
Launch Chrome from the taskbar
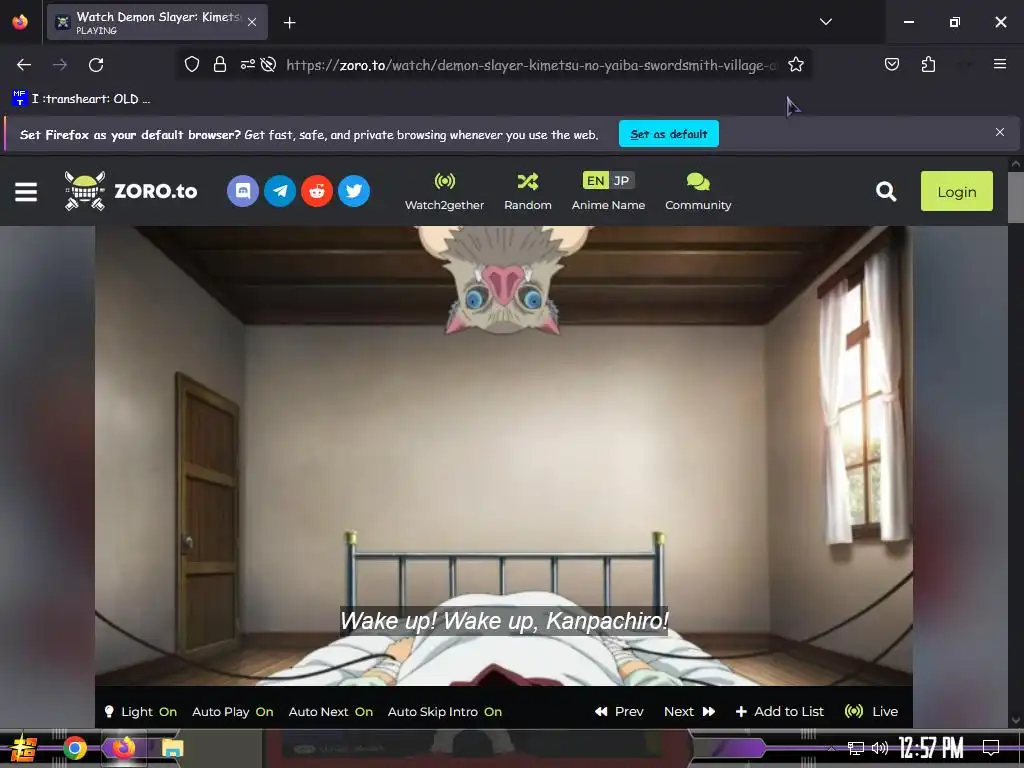click(74, 748)
